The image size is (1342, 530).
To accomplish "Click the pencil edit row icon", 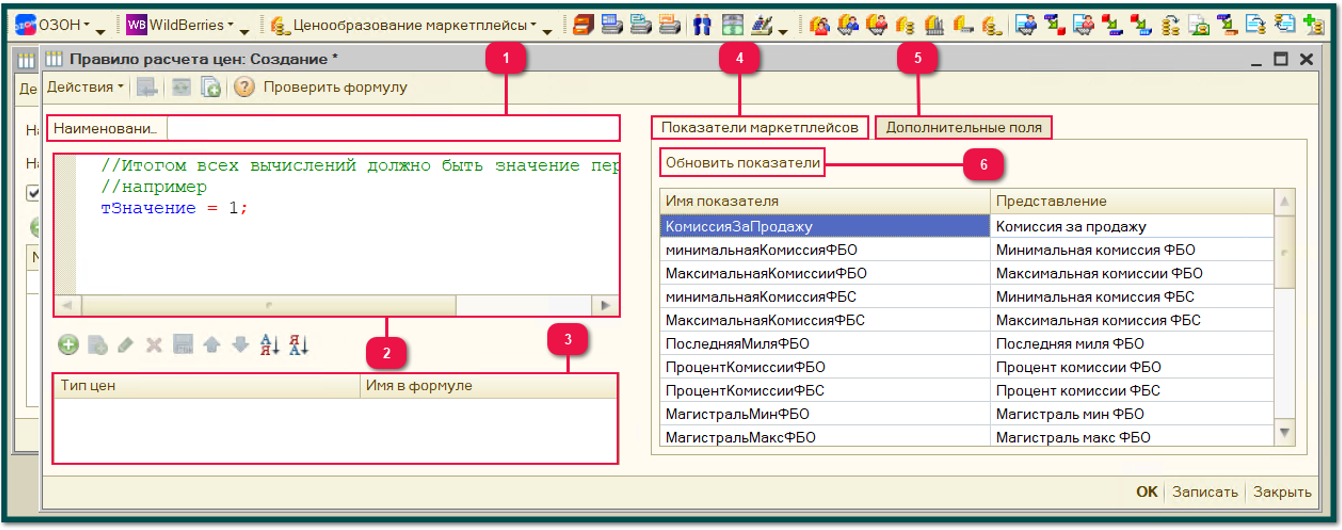I will click(125, 345).
